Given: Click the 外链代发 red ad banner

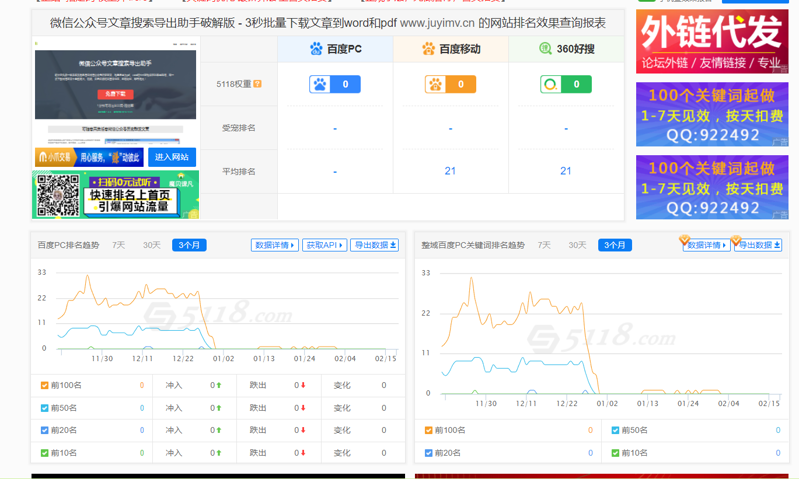Looking at the screenshot, I should coord(712,42).
